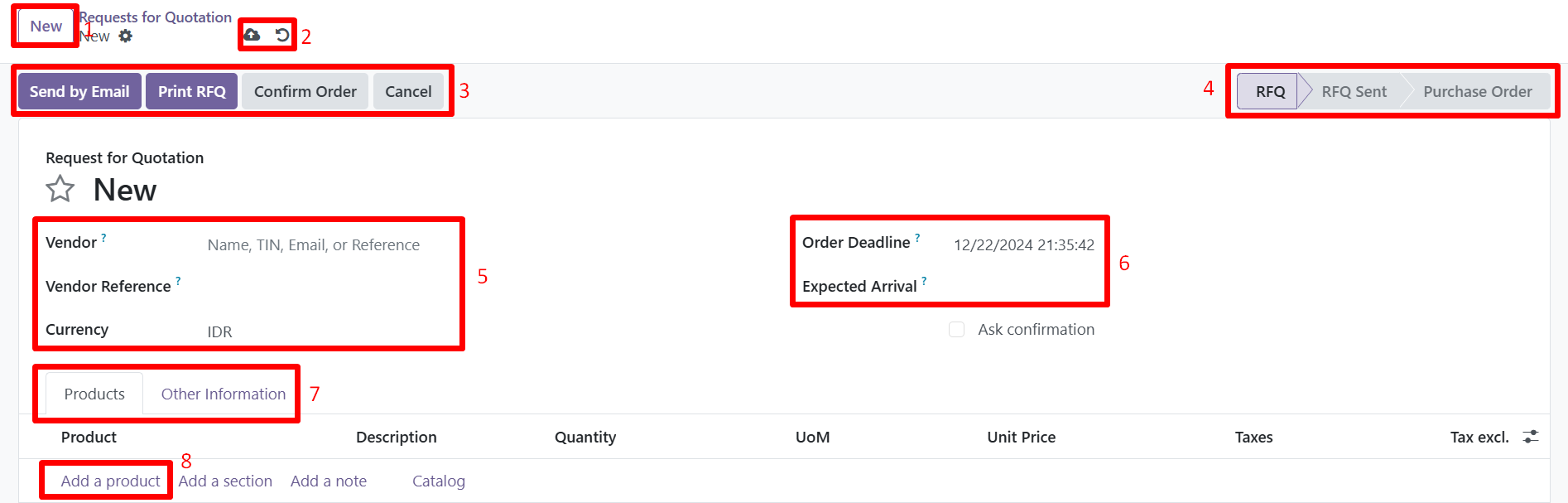Set status to RFQ Sent stage
Viewport: 1568px width, 503px height.
click(1353, 92)
